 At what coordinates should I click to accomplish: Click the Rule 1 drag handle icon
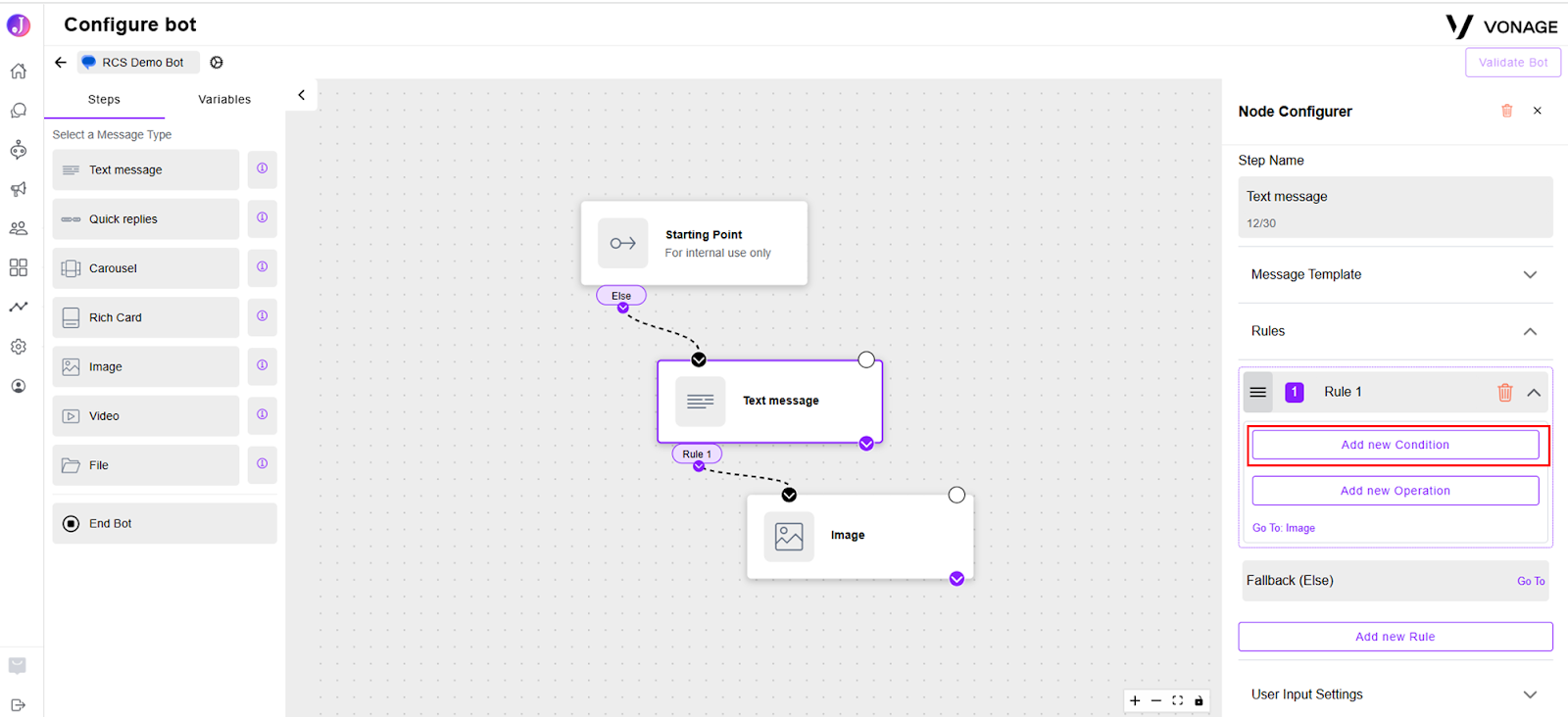point(1258,392)
